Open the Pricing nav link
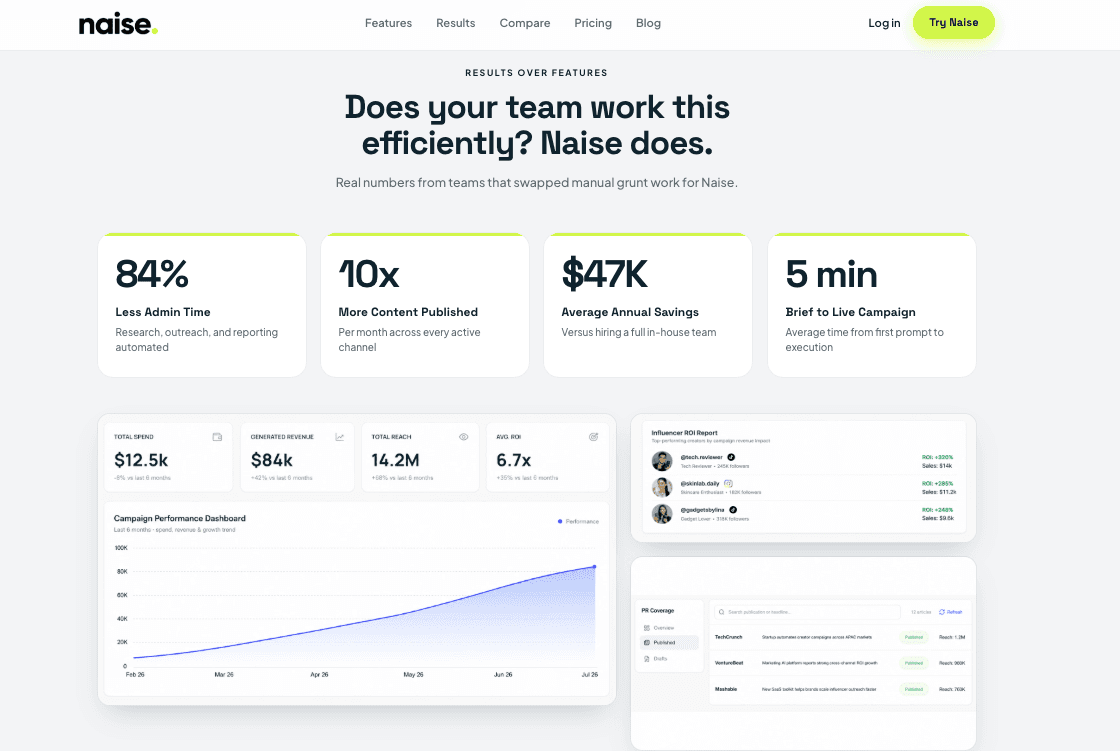Viewport: 1120px width, 751px height. pyautogui.click(x=593, y=23)
